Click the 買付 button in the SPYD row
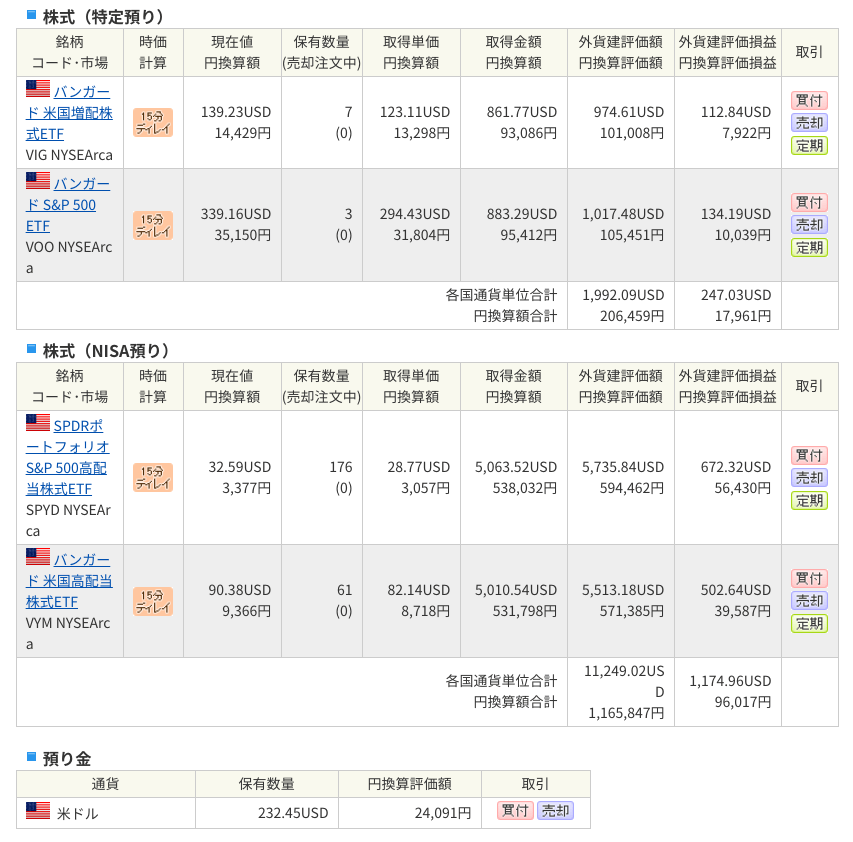The image size is (853, 842). pos(809,456)
